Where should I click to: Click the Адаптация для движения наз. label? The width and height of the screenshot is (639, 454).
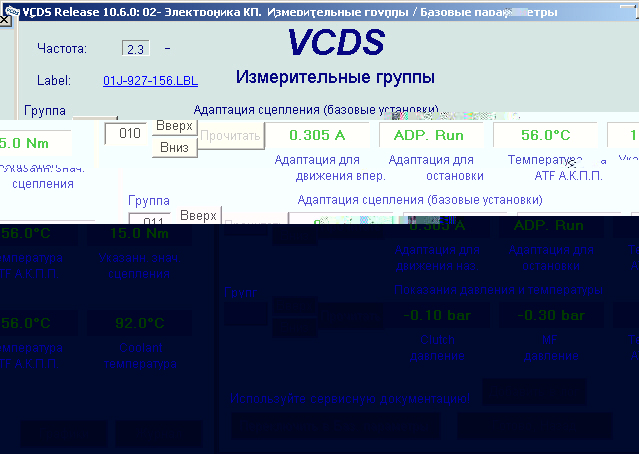tap(437, 258)
